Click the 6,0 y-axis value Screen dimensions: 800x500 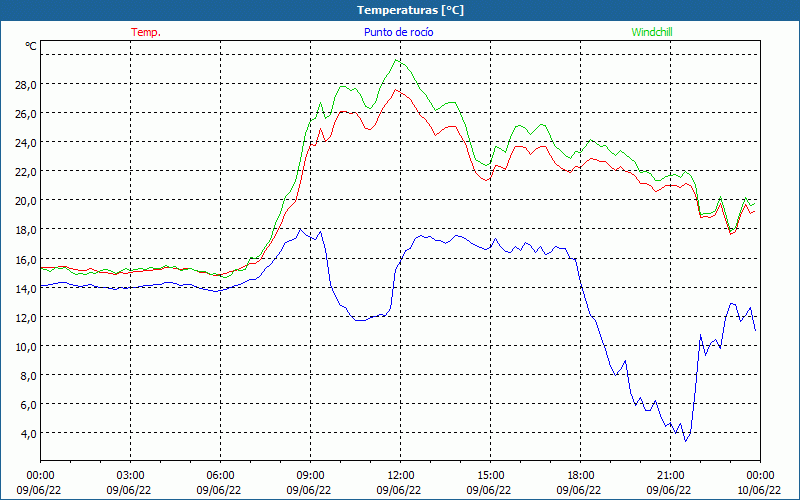(x=28, y=405)
